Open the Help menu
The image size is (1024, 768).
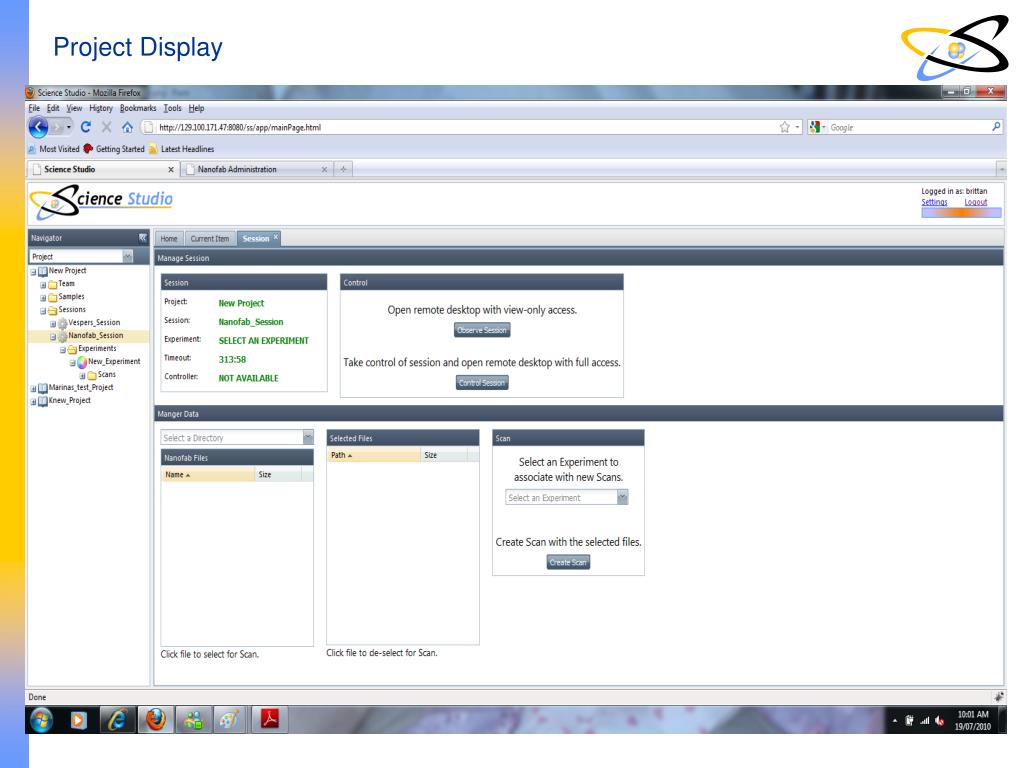point(197,108)
